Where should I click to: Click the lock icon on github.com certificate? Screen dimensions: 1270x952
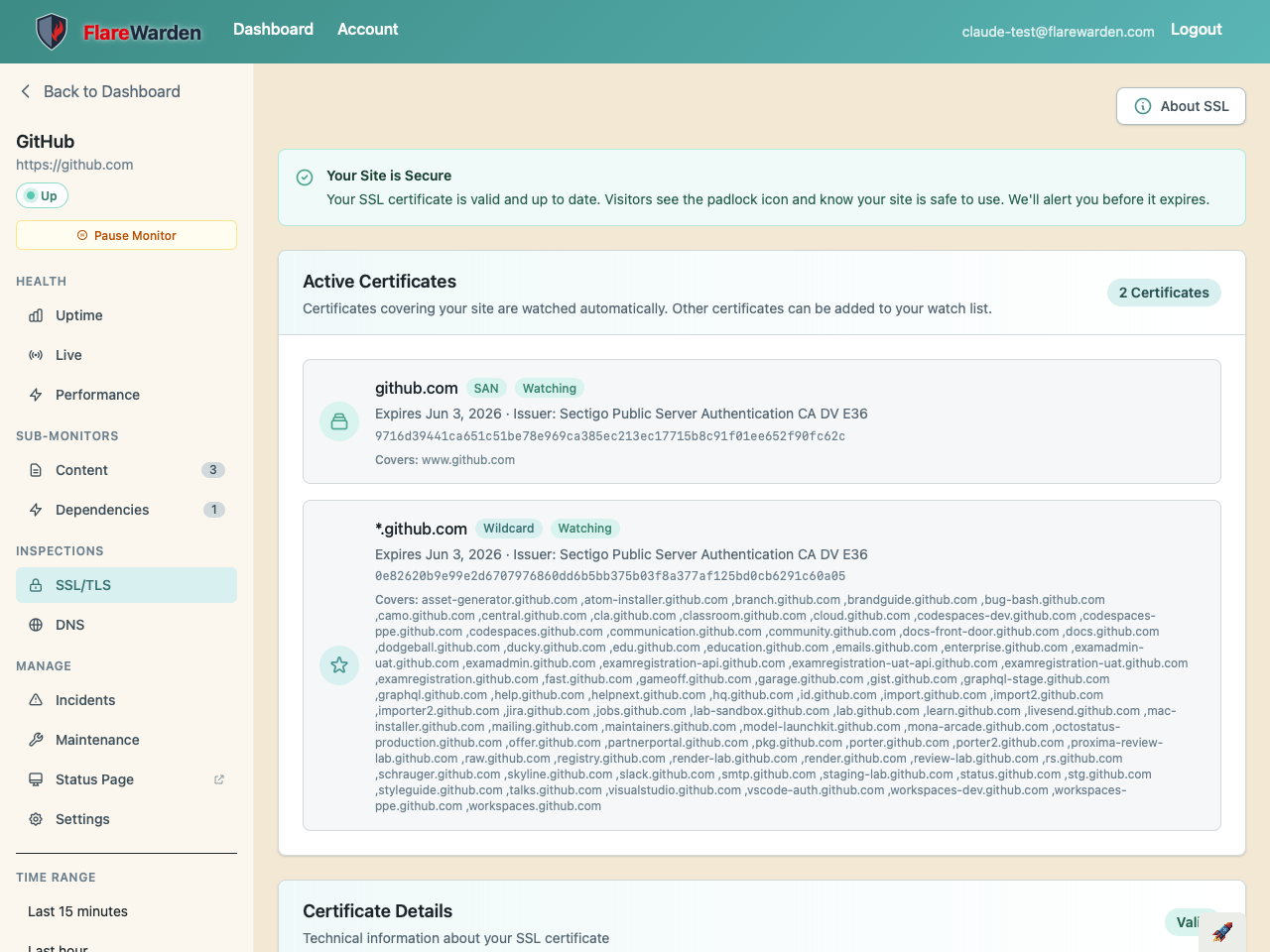(339, 421)
